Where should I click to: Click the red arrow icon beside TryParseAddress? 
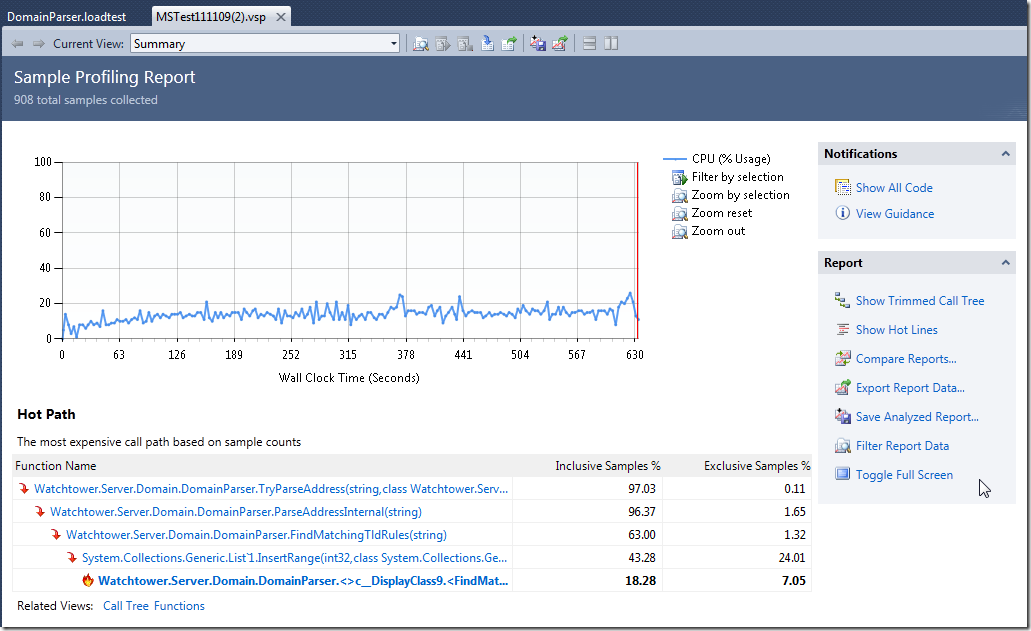tap(24, 488)
